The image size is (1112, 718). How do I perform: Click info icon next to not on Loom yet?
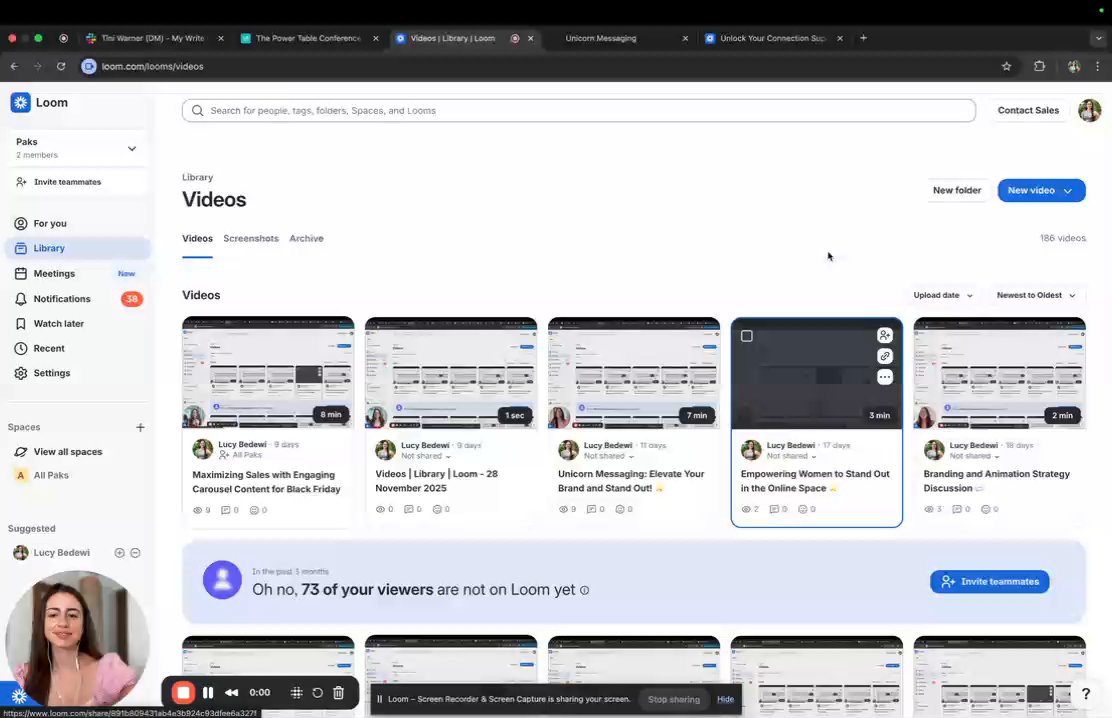pyautogui.click(x=584, y=590)
